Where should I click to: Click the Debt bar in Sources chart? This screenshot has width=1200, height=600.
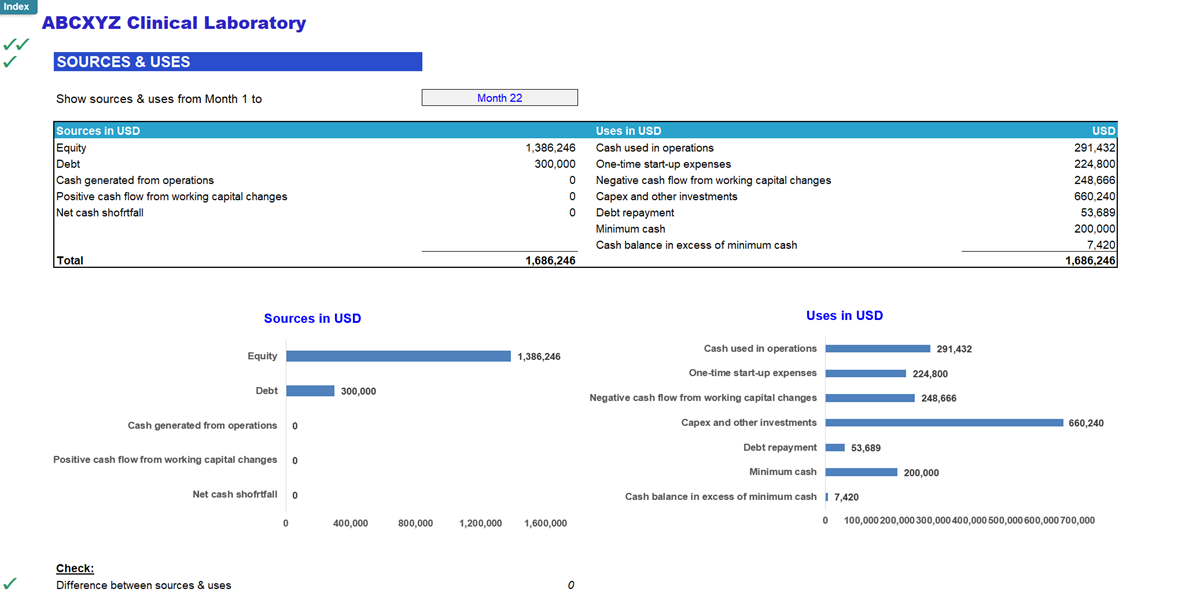pyautogui.click(x=311, y=391)
